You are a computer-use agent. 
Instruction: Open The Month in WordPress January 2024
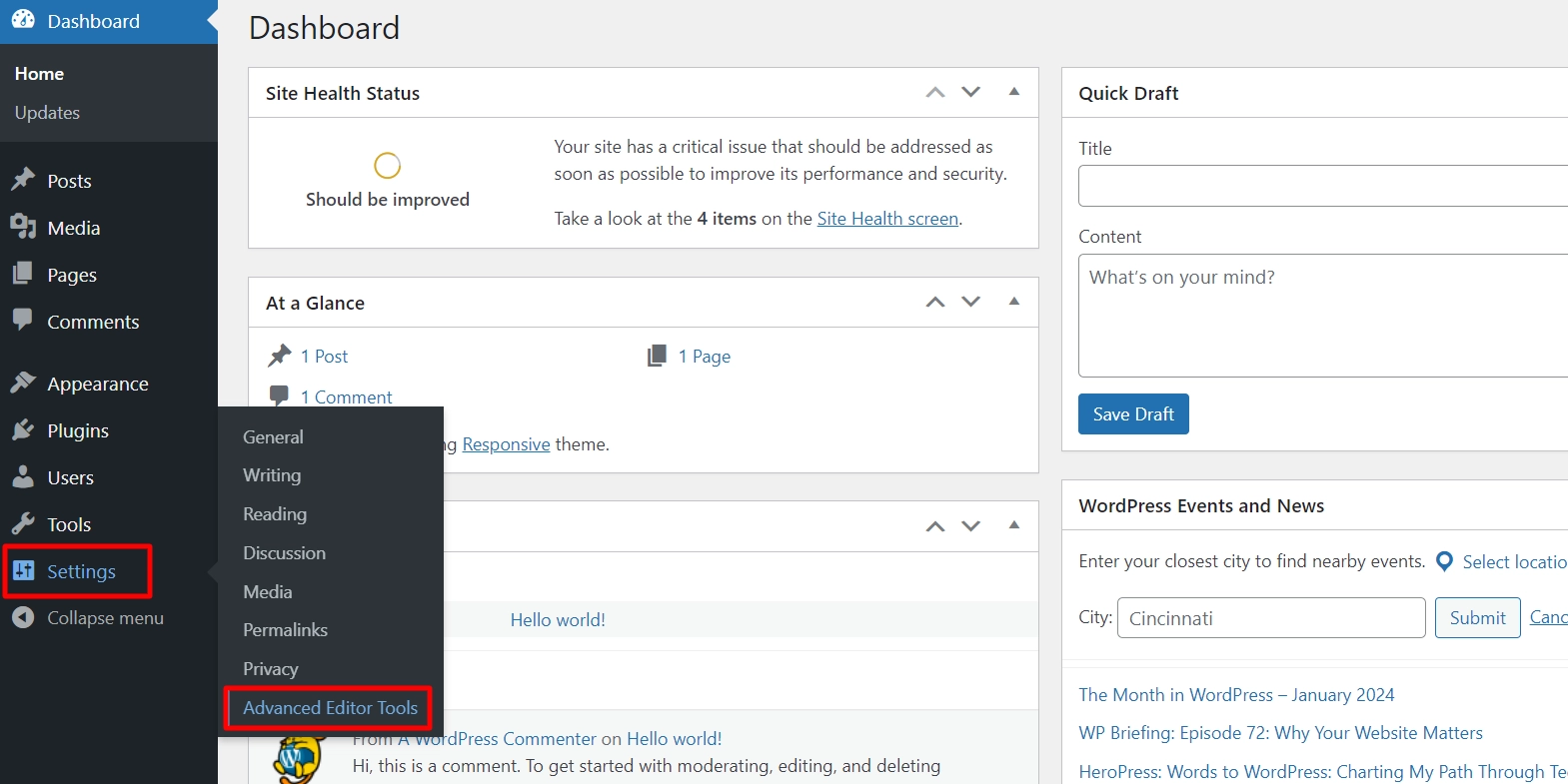pos(1236,695)
